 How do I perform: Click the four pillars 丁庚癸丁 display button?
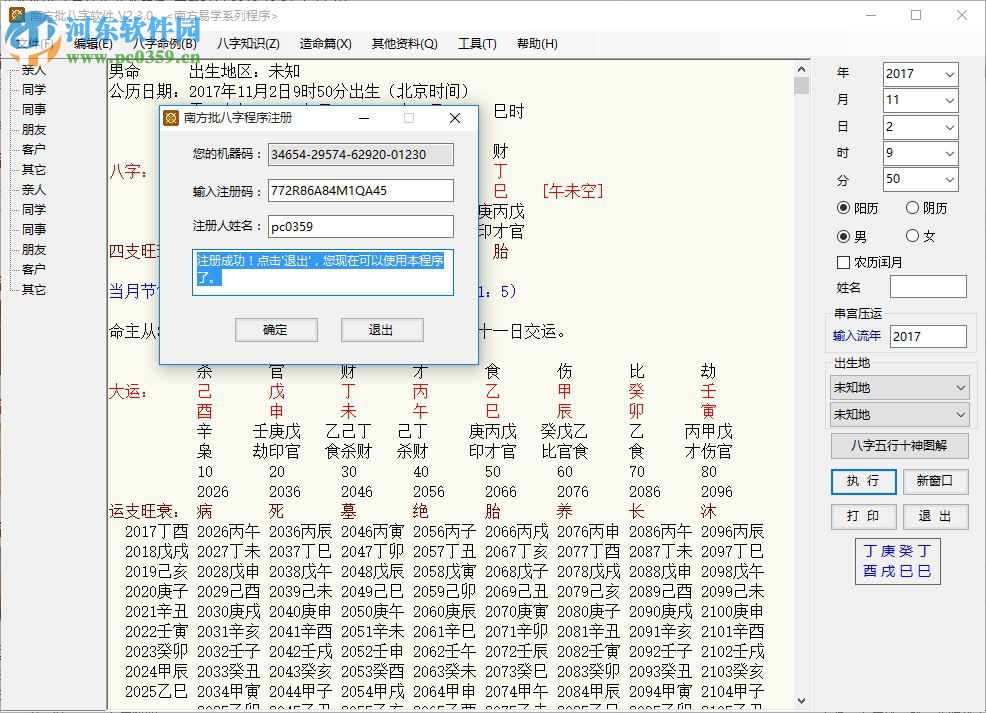click(897, 561)
